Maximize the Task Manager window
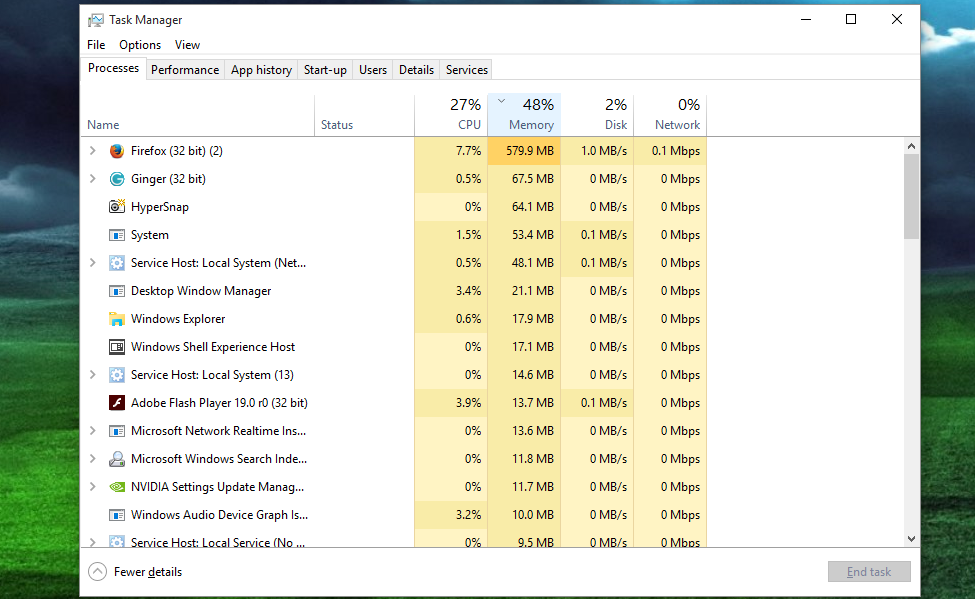Viewport: 975px width, 599px height. pos(851,19)
